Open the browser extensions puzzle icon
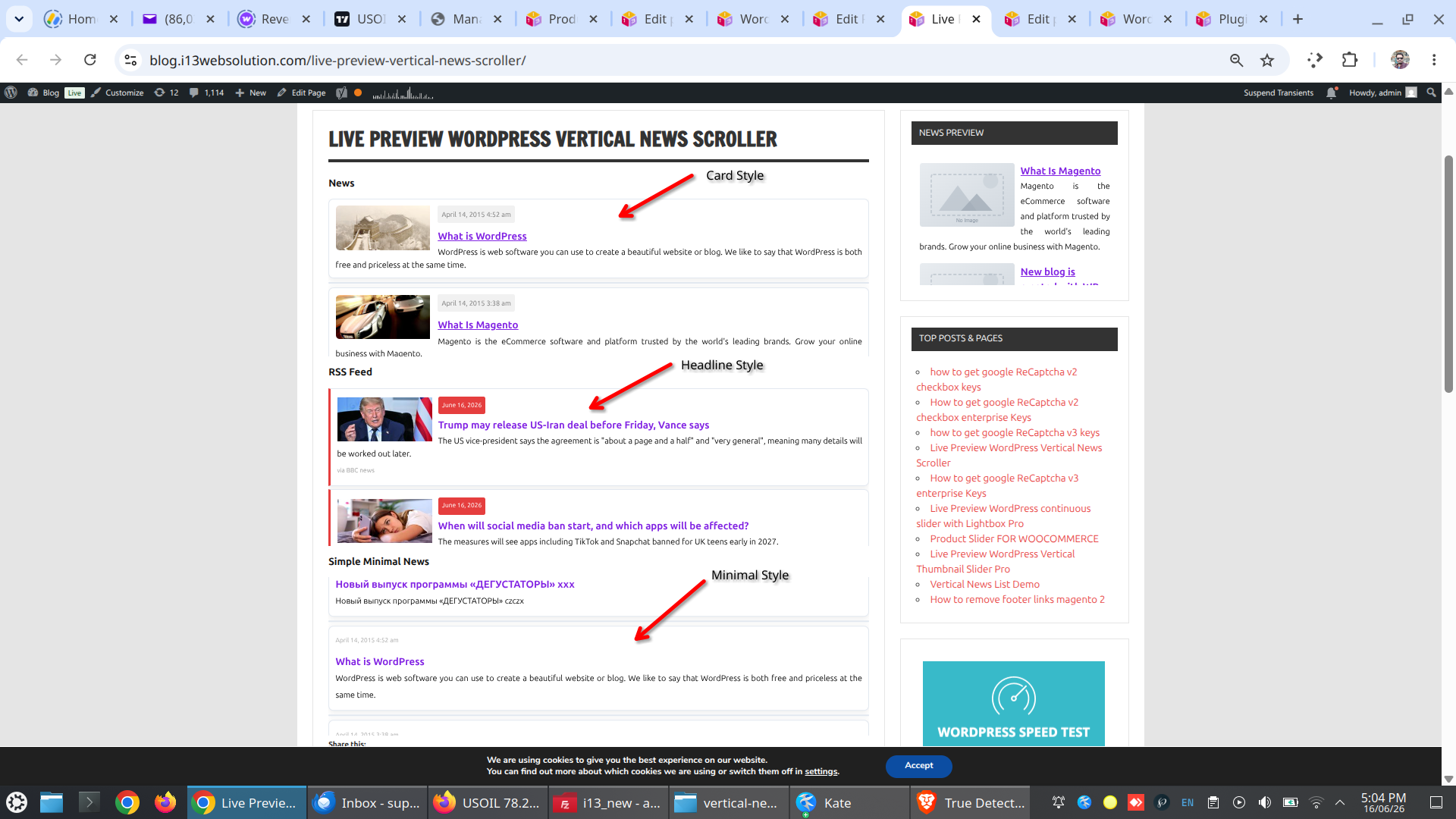This screenshot has height=819, width=1456. point(1350,60)
